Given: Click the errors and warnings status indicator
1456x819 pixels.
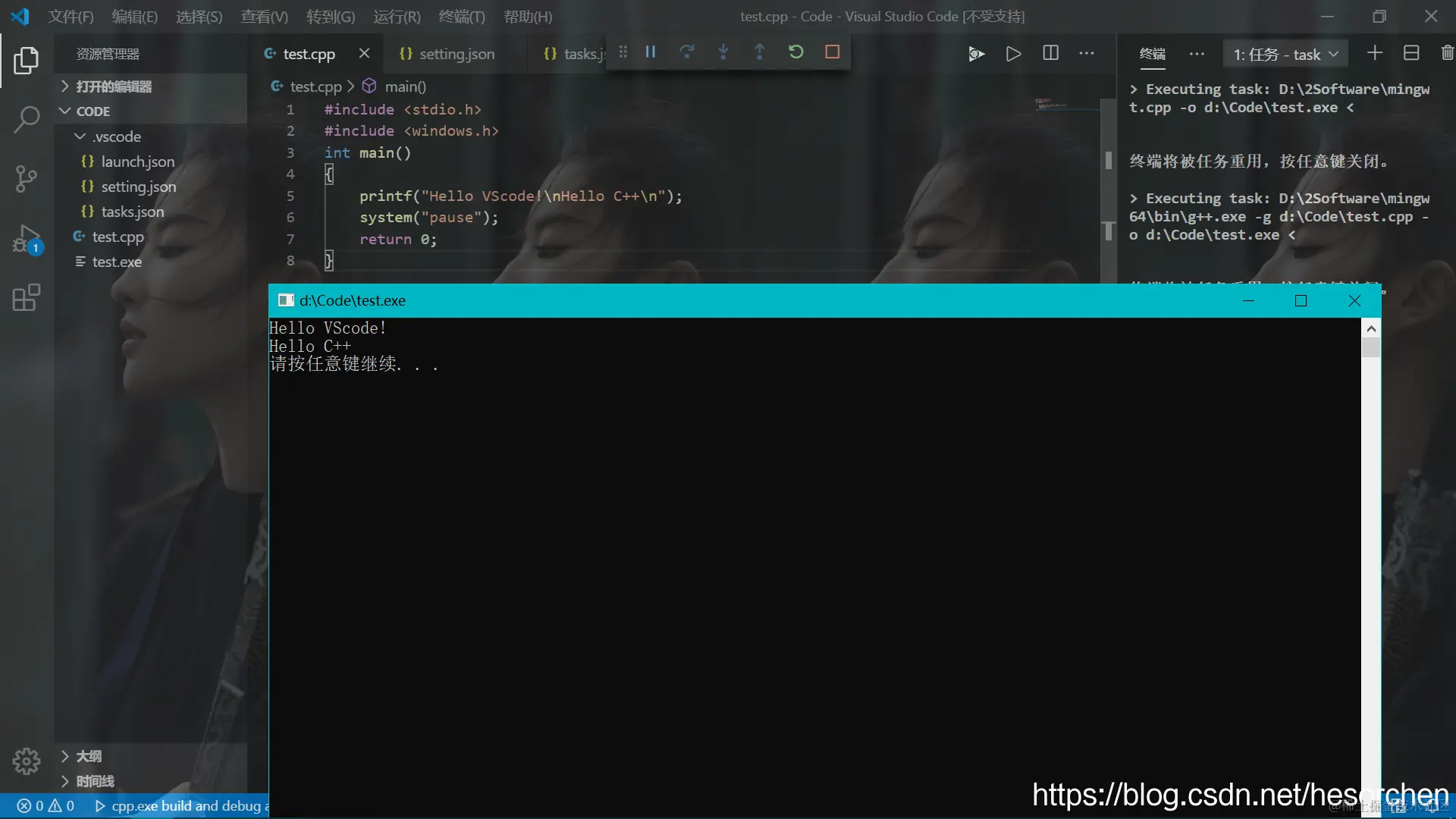Looking at the screenshot, I should (45, 806).
